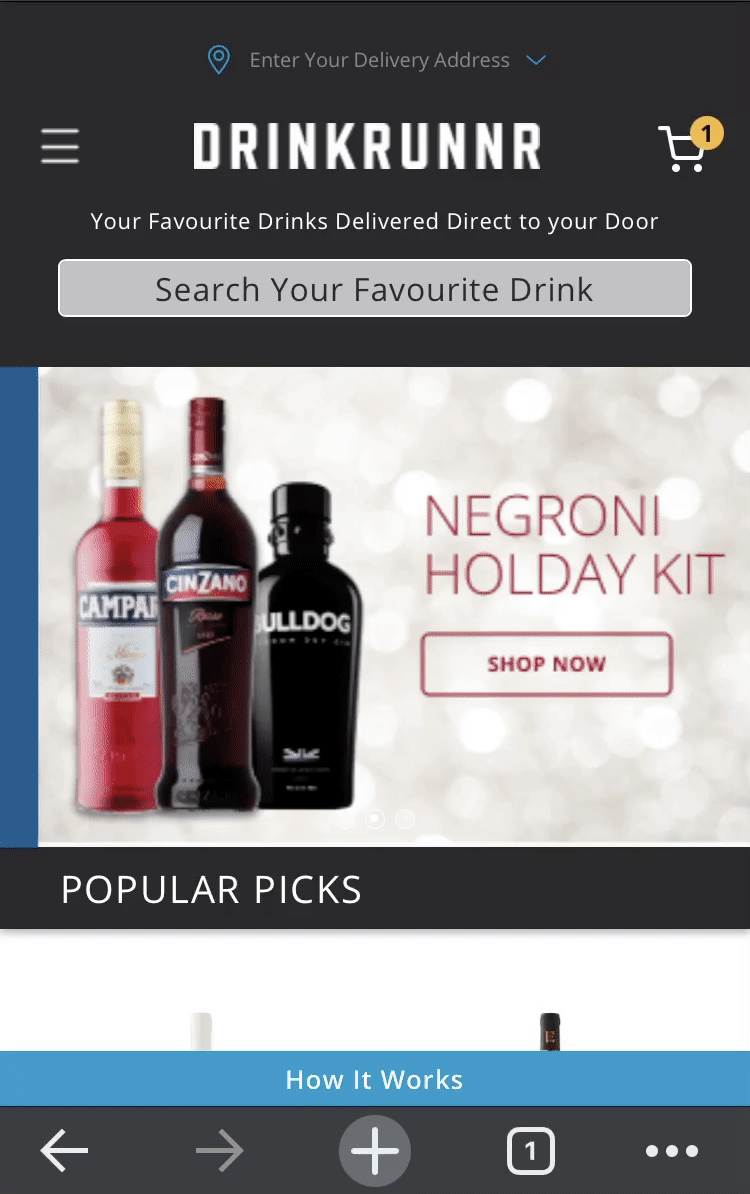Select second carousel slide dot
This screenshot has width=750, height=1194.
tap(405, 819)
